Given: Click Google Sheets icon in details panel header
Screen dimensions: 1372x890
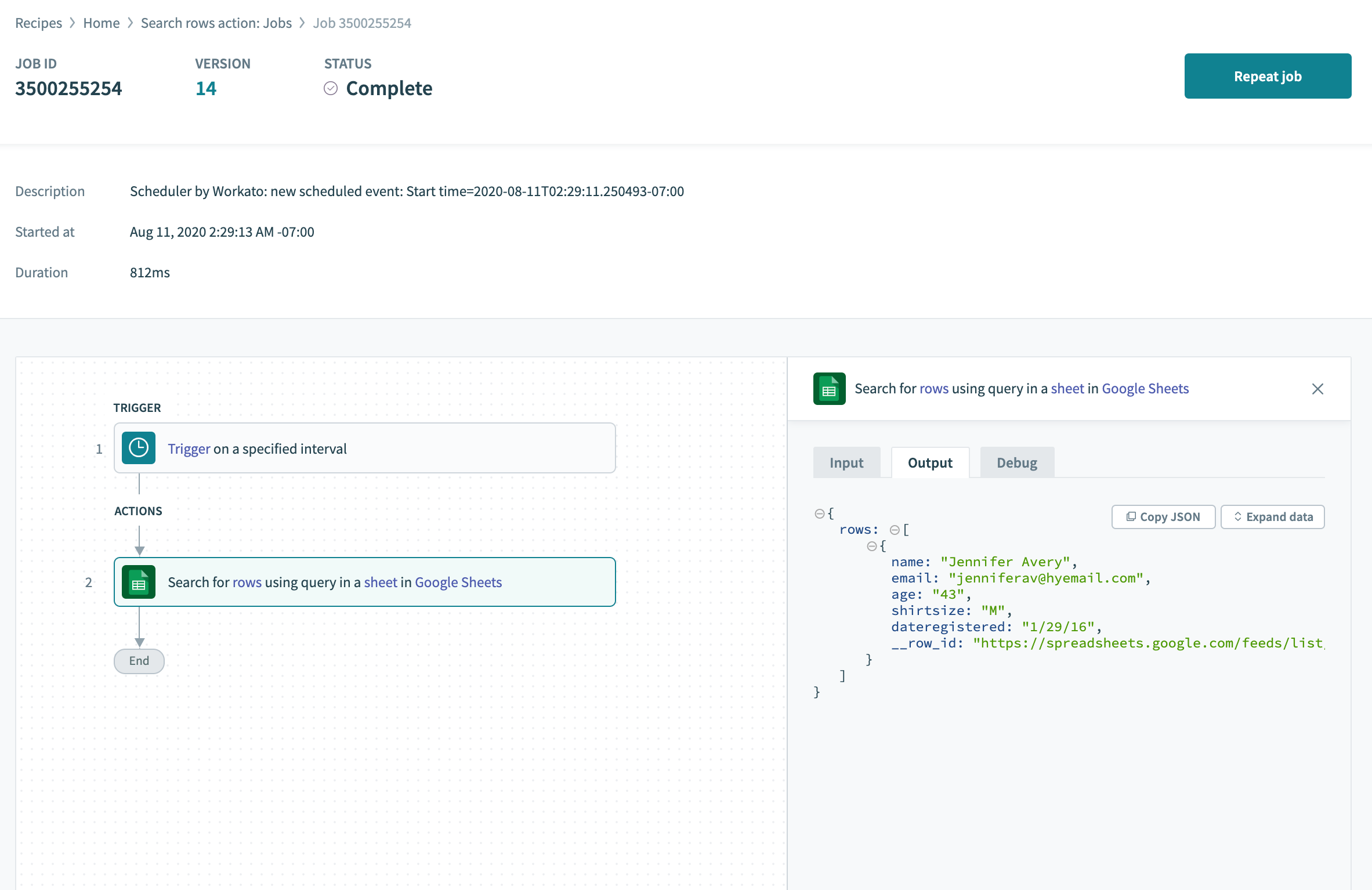Looking at the screenshot, I should 829,389.
